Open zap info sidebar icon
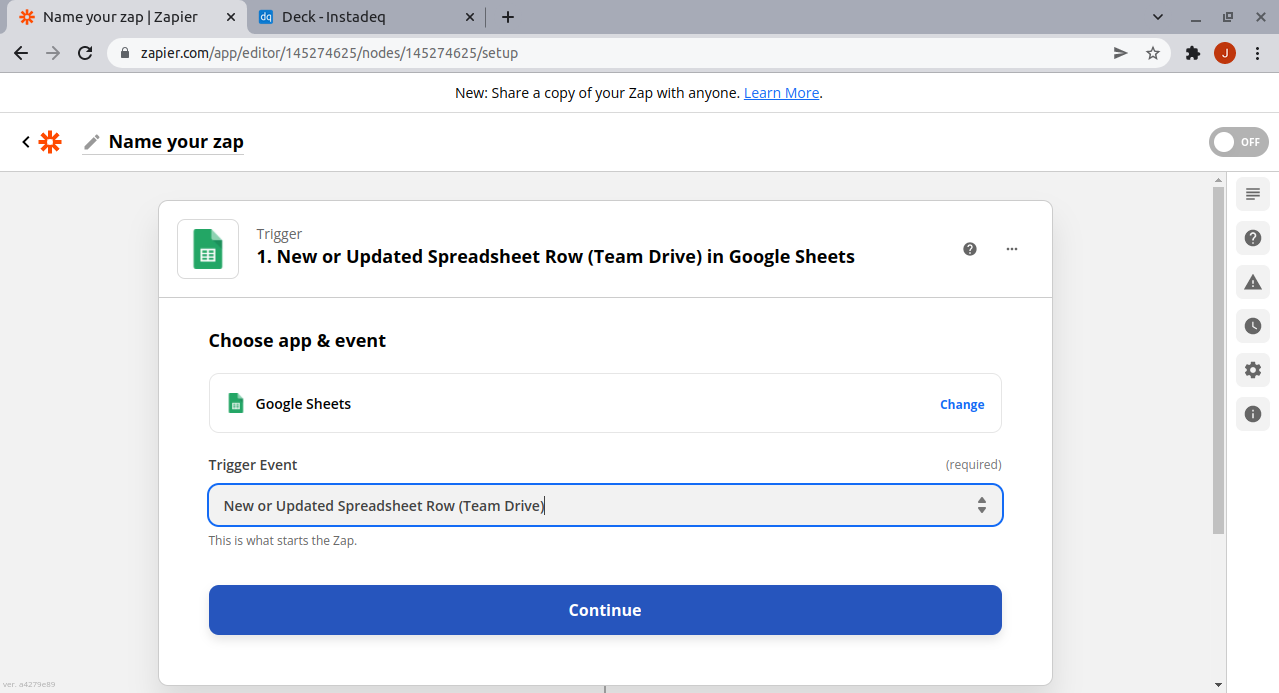The height and width of the screenshot is (693, 1279). click(x=1253, y=414)
